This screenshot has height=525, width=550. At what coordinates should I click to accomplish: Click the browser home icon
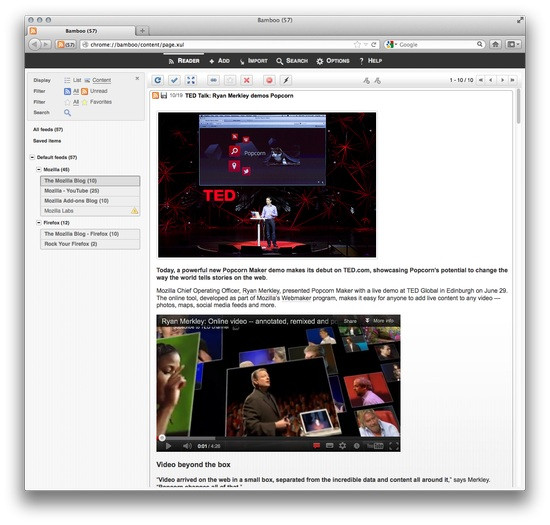(x=495, y=44)
